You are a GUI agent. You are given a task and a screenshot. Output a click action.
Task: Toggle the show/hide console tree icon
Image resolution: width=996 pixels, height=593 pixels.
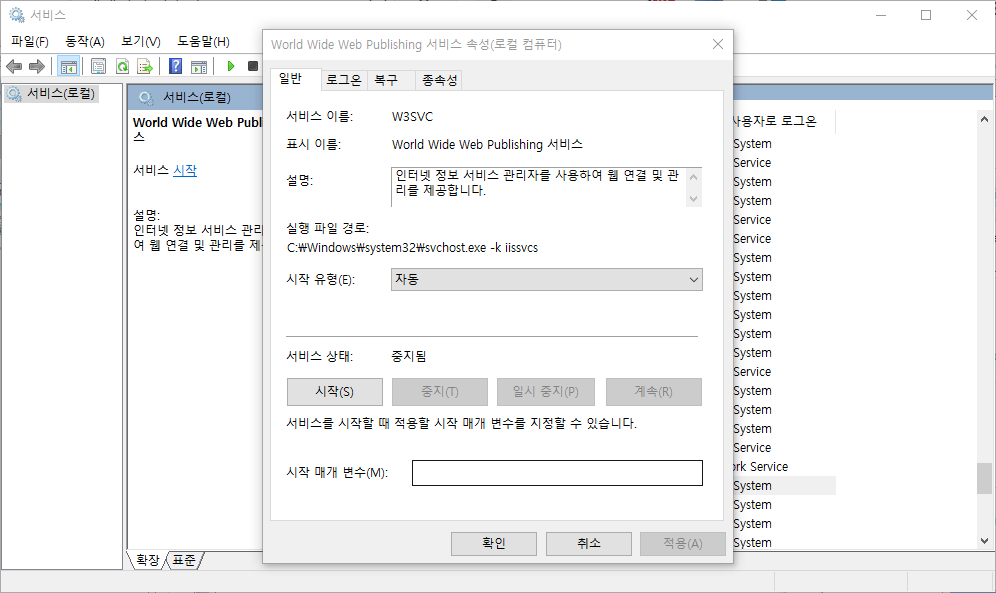(x=69, y=66)
